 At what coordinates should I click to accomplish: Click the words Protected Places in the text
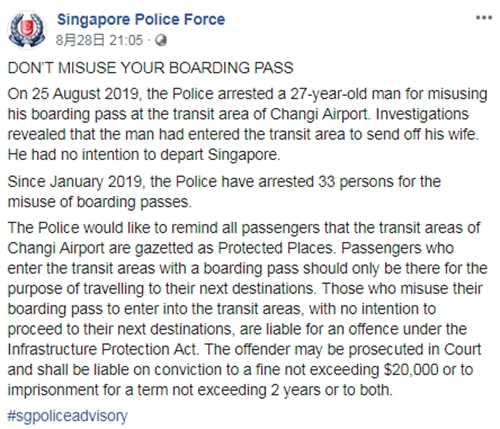pyautogui.click(x=275, y=248)
